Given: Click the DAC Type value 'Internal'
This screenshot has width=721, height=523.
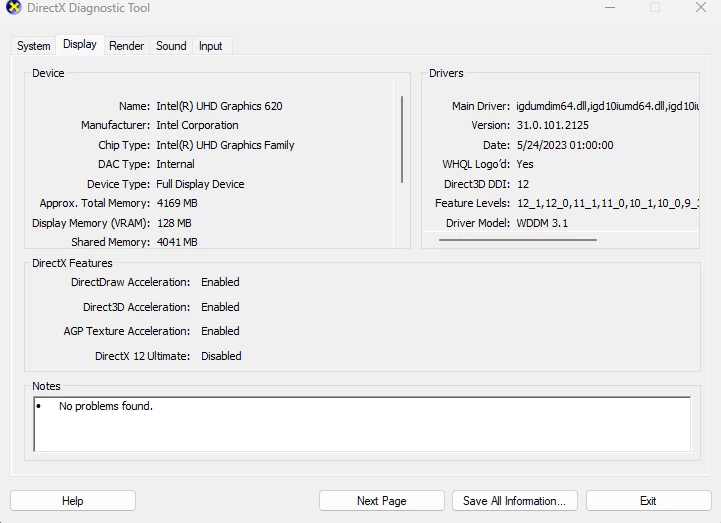Looking at the screenshot, I should coord(175,164).
